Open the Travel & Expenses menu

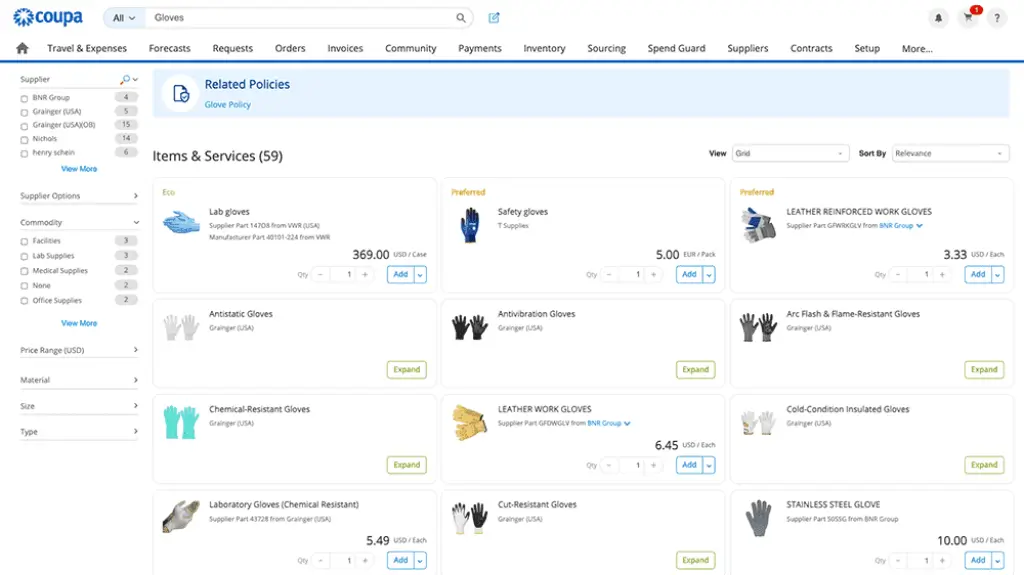(x=87, y=48)
